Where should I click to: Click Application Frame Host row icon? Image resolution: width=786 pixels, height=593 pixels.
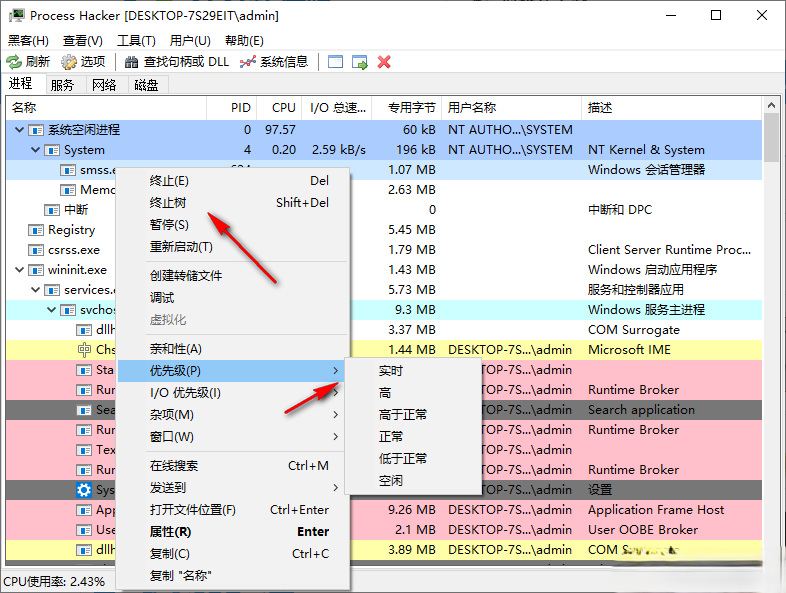[x=84, y=510]
